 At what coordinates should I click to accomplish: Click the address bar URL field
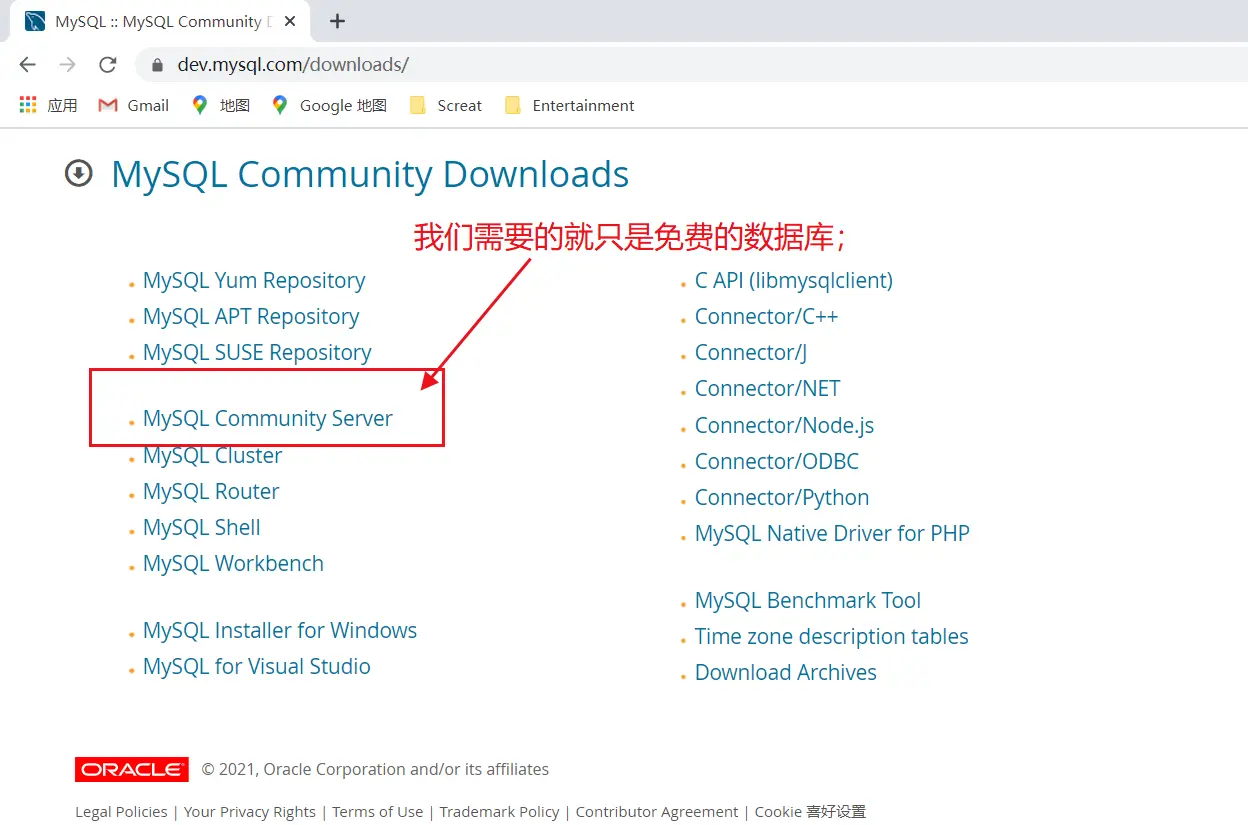600,65
